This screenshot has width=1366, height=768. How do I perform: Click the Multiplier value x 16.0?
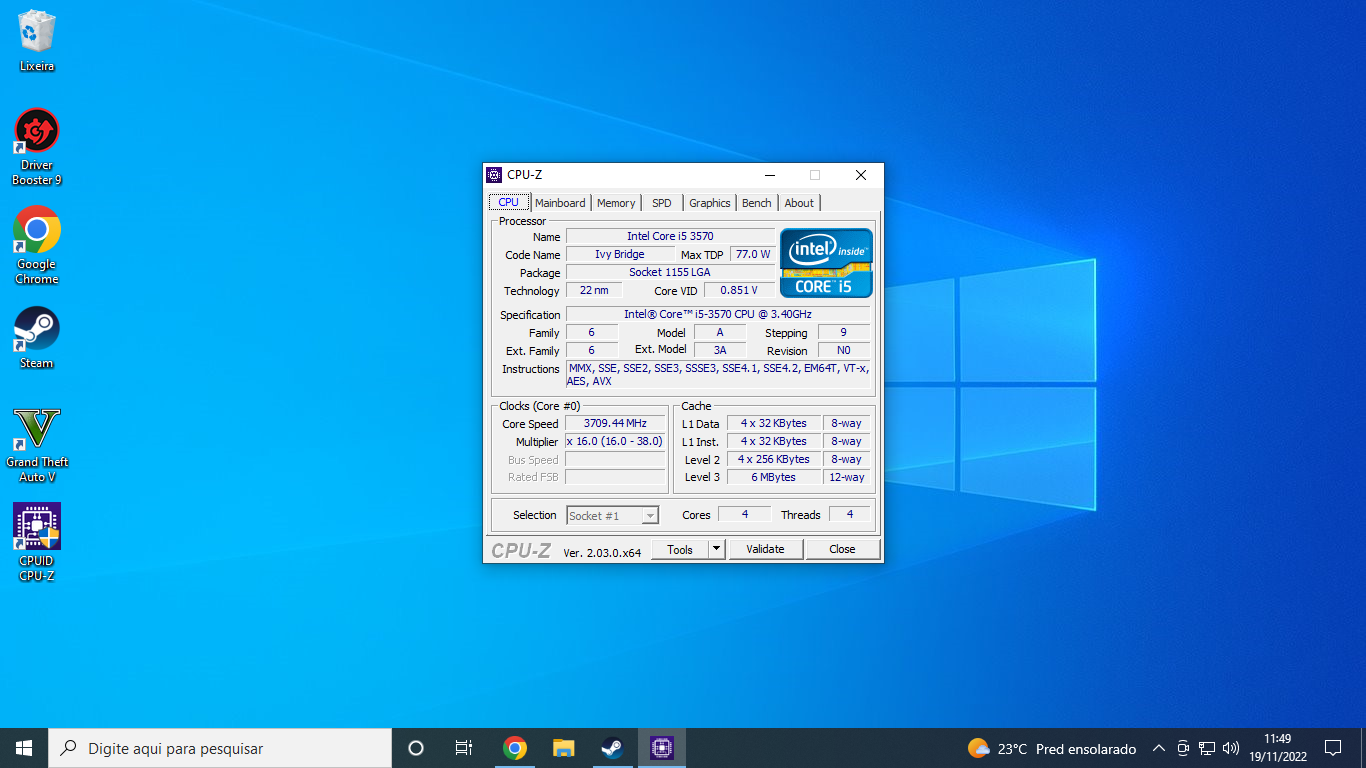click(615, 441)
